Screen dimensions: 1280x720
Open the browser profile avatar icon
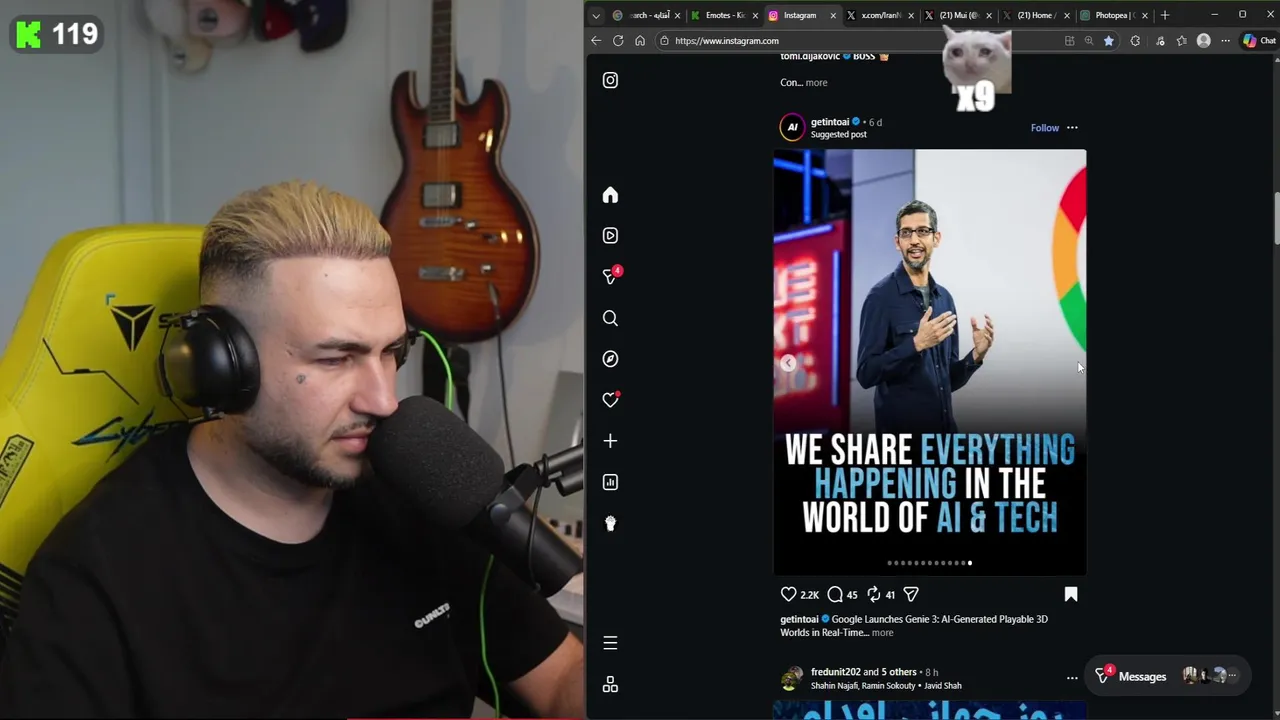[1204, 41]
